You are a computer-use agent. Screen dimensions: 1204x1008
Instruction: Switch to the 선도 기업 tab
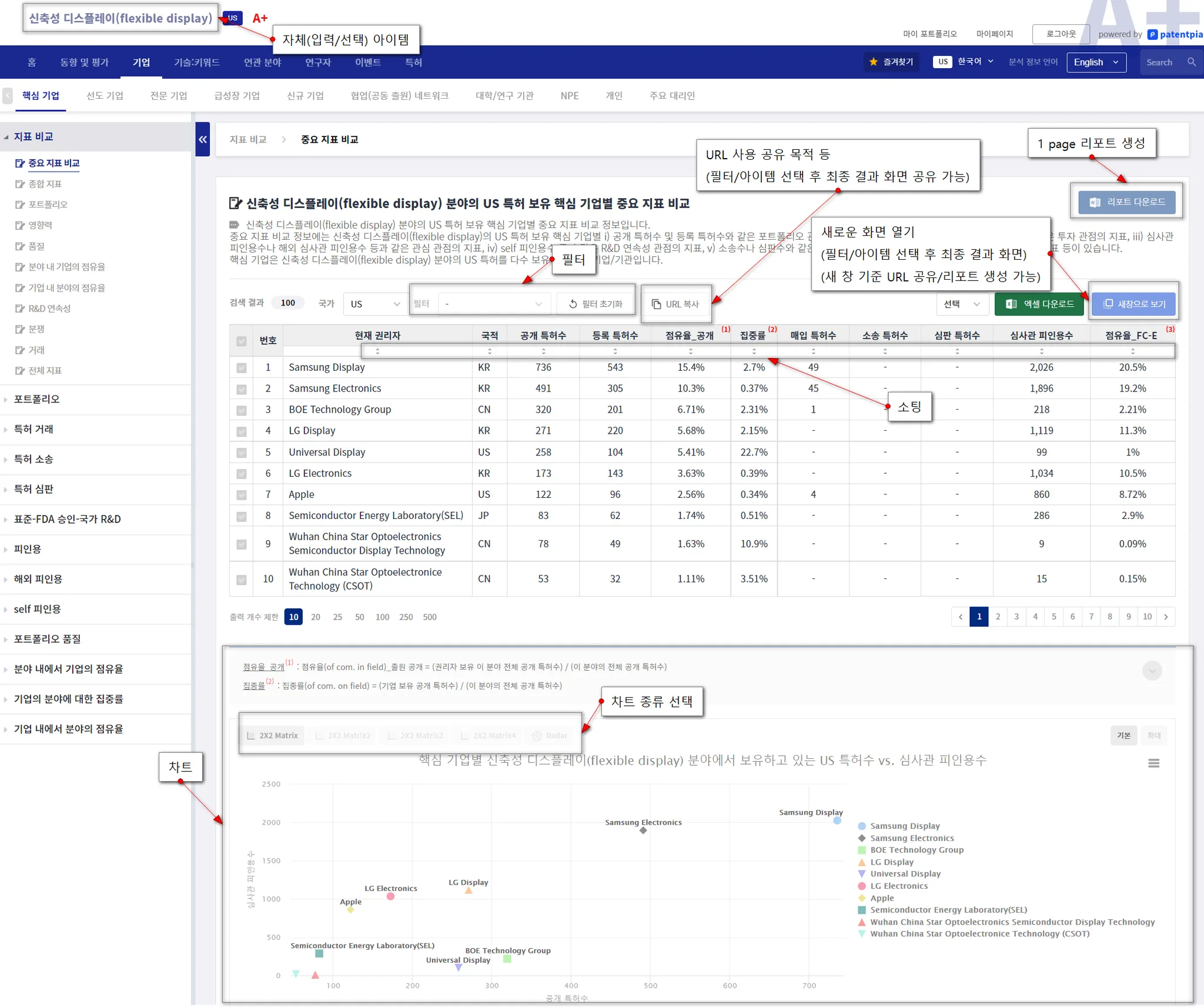pos(105,96)
